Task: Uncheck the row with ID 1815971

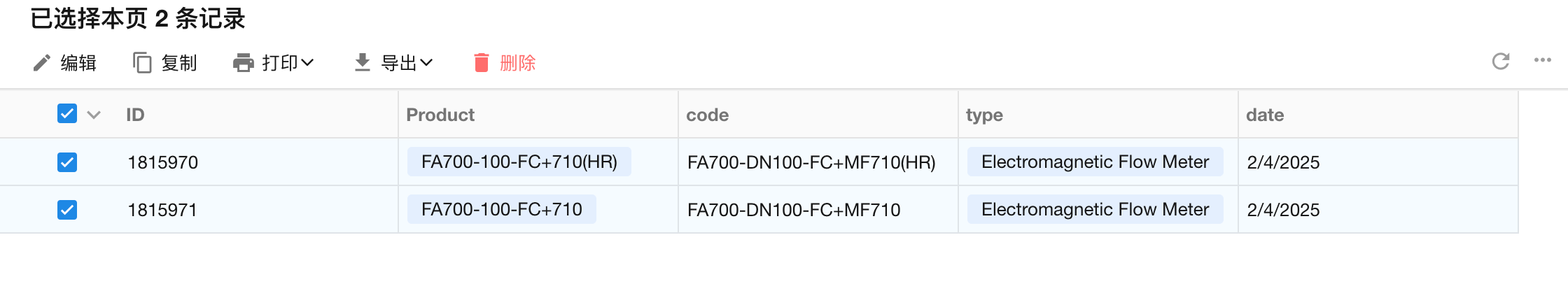Action: coord(67,210)
